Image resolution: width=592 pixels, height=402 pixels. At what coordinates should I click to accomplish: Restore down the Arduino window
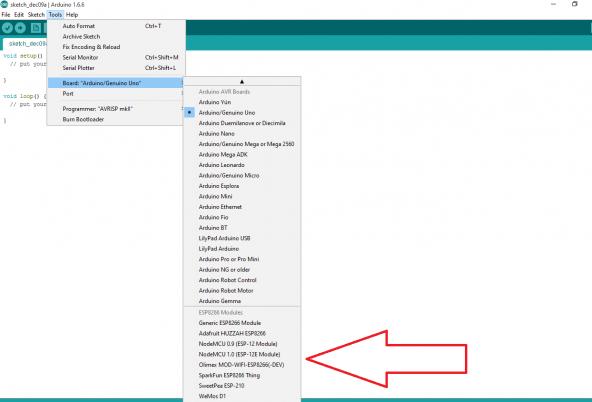(575, 4)
